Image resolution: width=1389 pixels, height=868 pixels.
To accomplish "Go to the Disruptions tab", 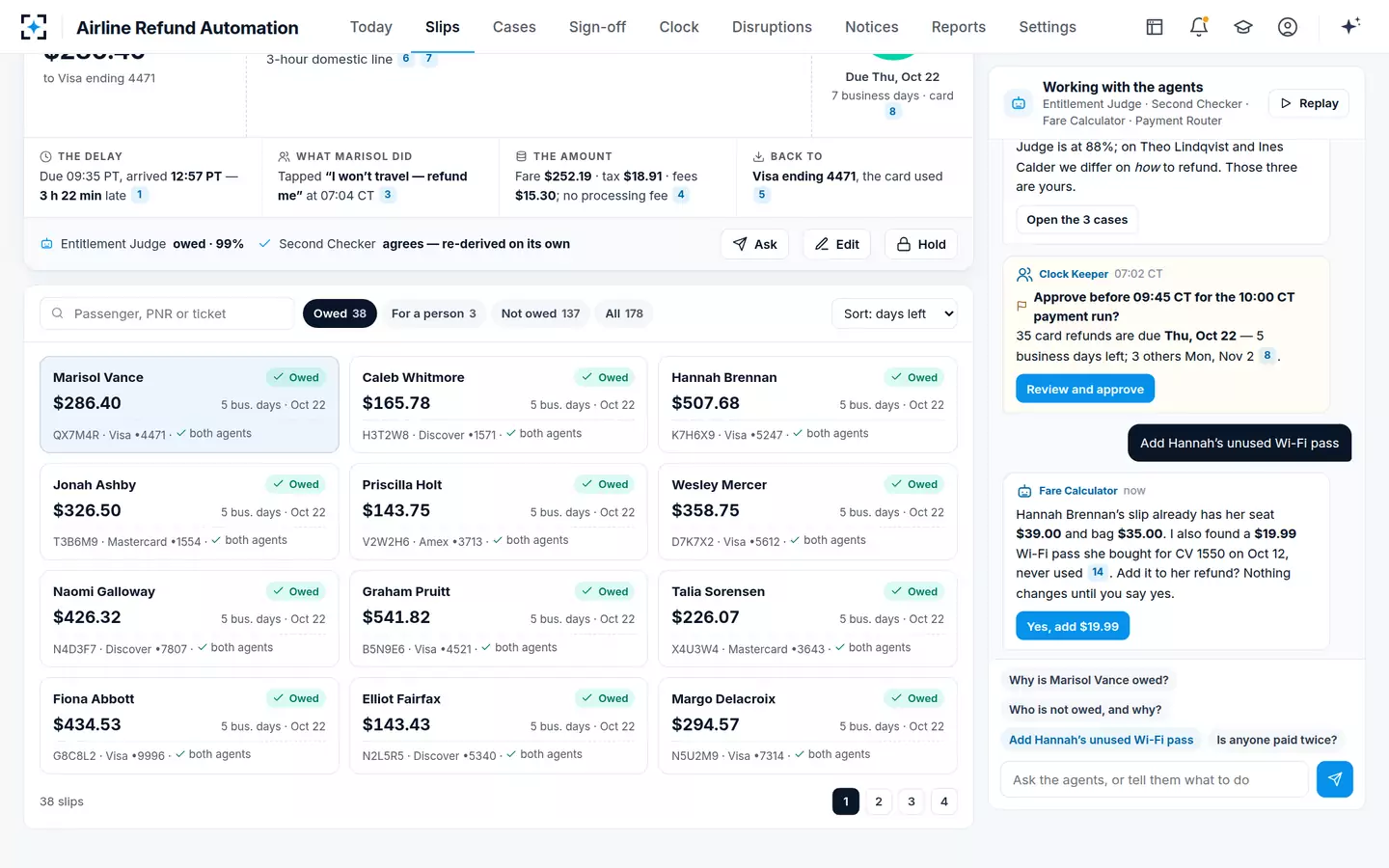I will (772, 27).
